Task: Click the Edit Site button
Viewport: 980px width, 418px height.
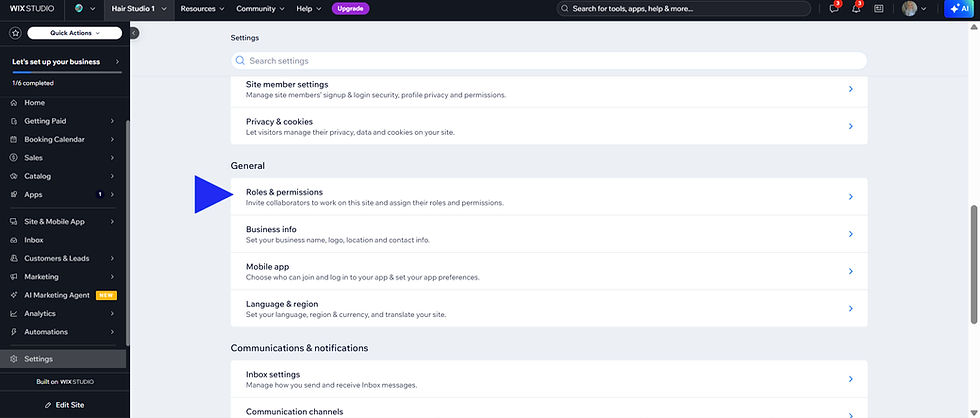Action: (64, 405)
